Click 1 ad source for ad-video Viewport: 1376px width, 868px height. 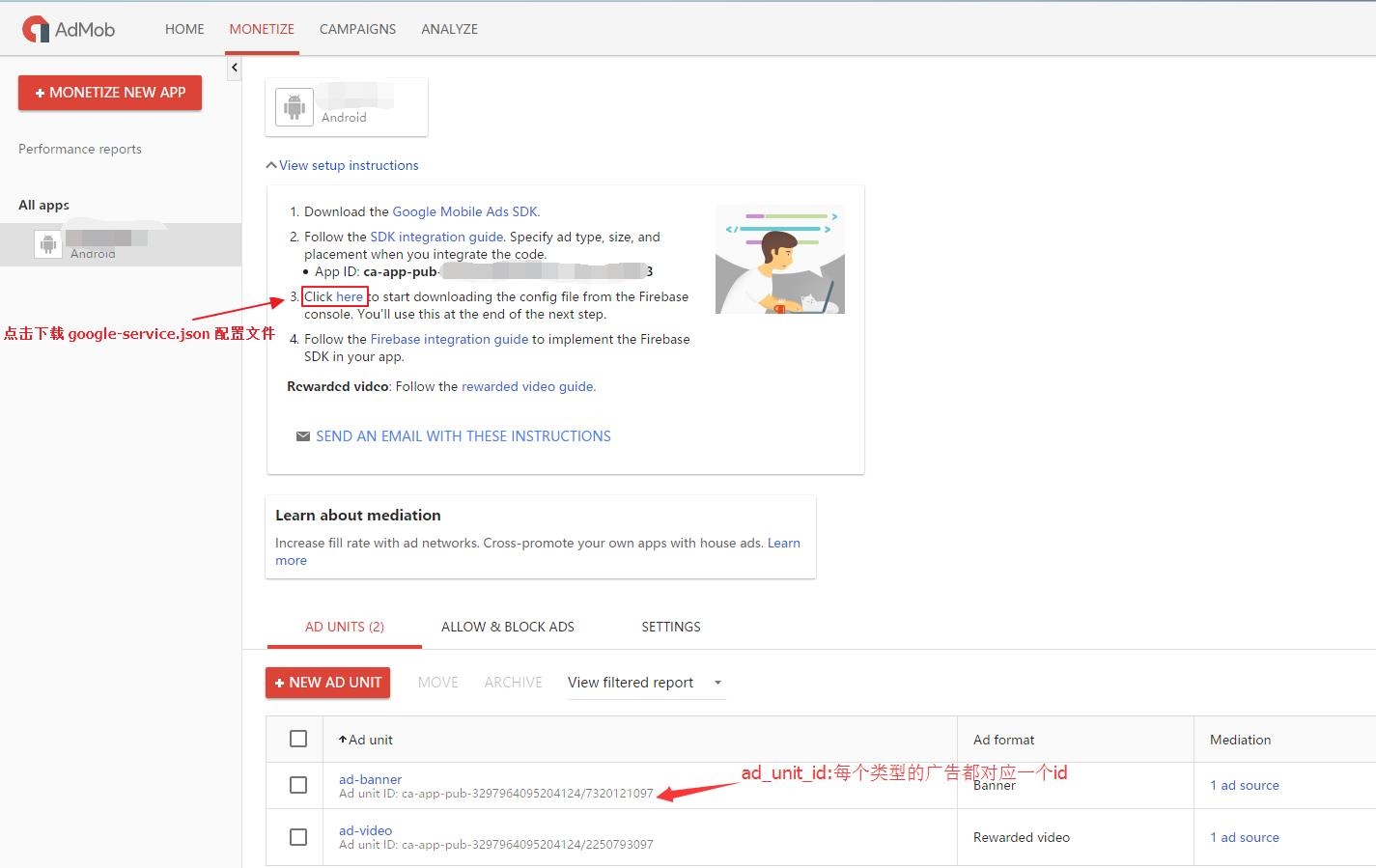(1245, 837)
